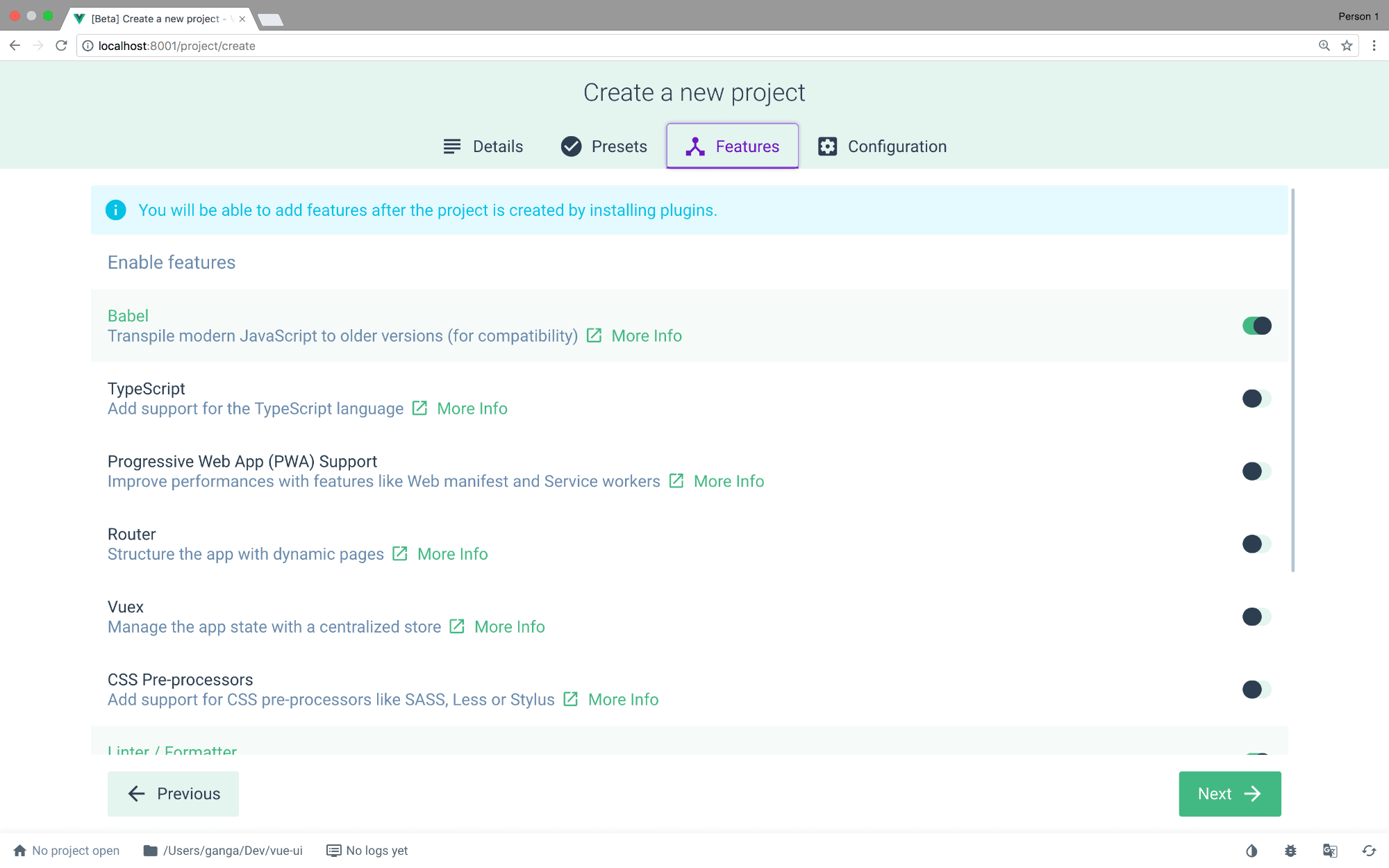Click the home icon in status bar
Viewport: 1389px width, 868px height.
[x=19, y=851]
